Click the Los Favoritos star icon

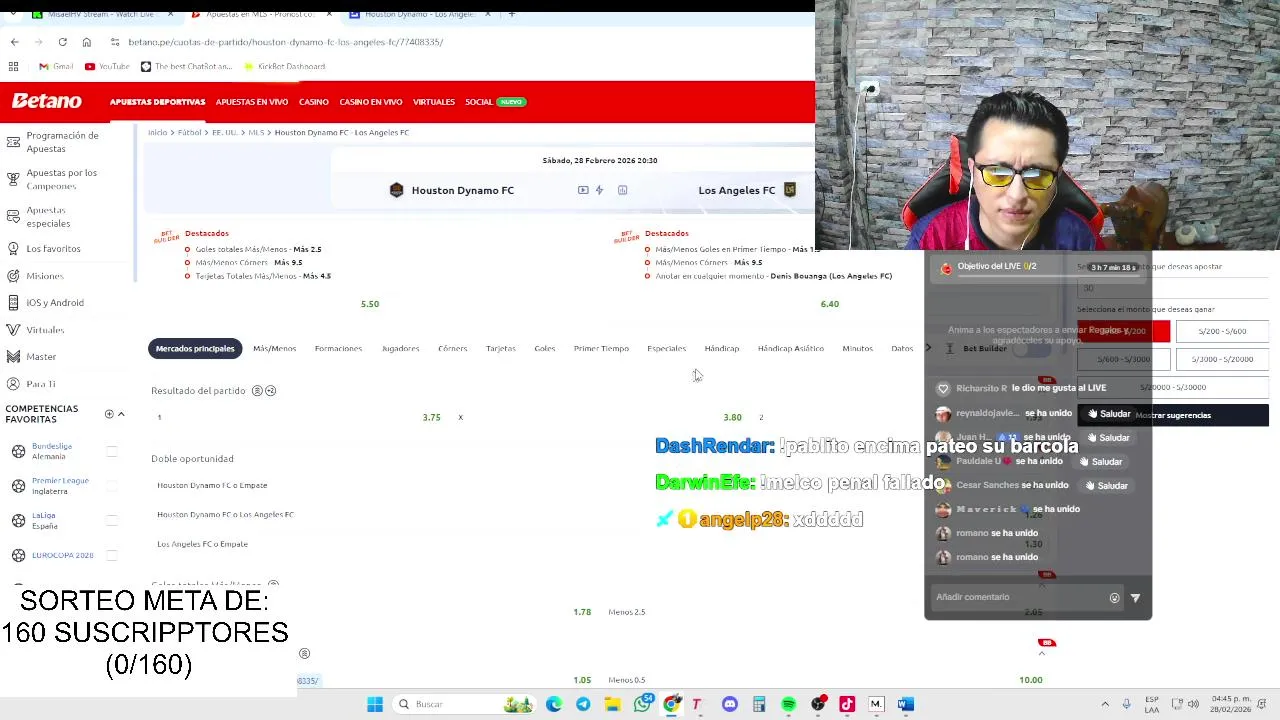click(13, 248)
